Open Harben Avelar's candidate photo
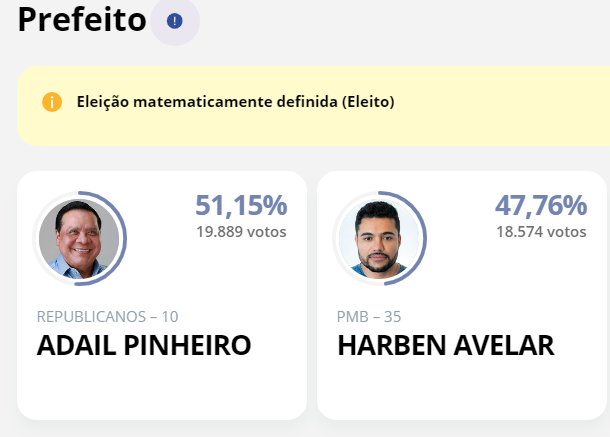 [x=379, y=239]
